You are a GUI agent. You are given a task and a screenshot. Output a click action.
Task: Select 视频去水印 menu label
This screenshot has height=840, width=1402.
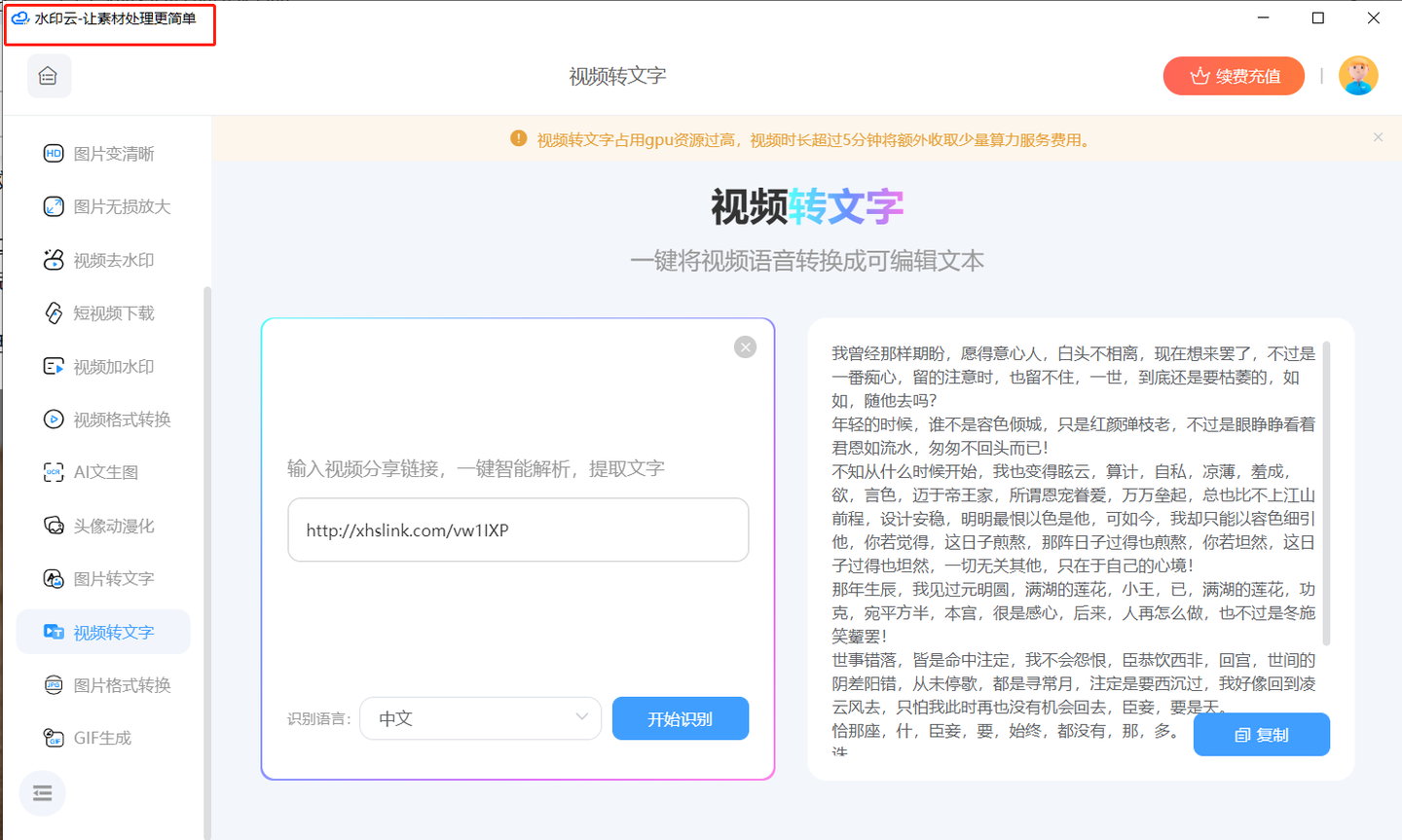pyautogui.click(x=114, y=260)
